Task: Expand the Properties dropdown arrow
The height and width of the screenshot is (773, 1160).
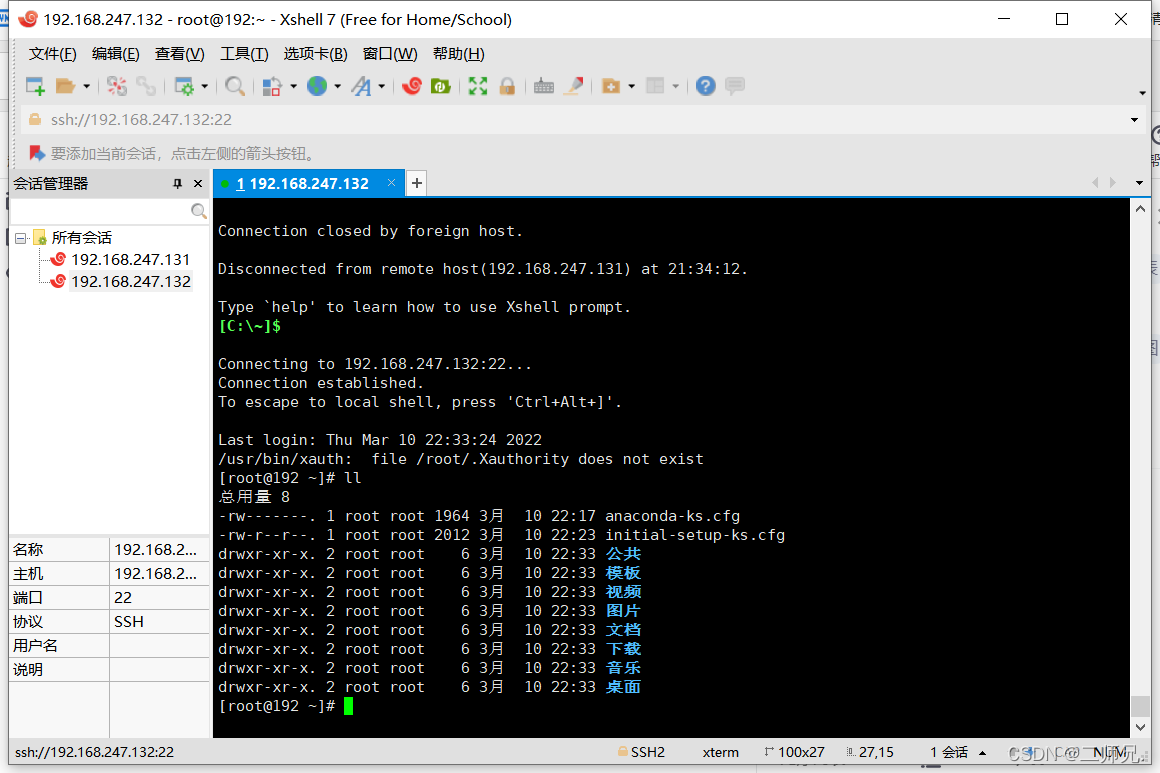Action: point(205,87)
